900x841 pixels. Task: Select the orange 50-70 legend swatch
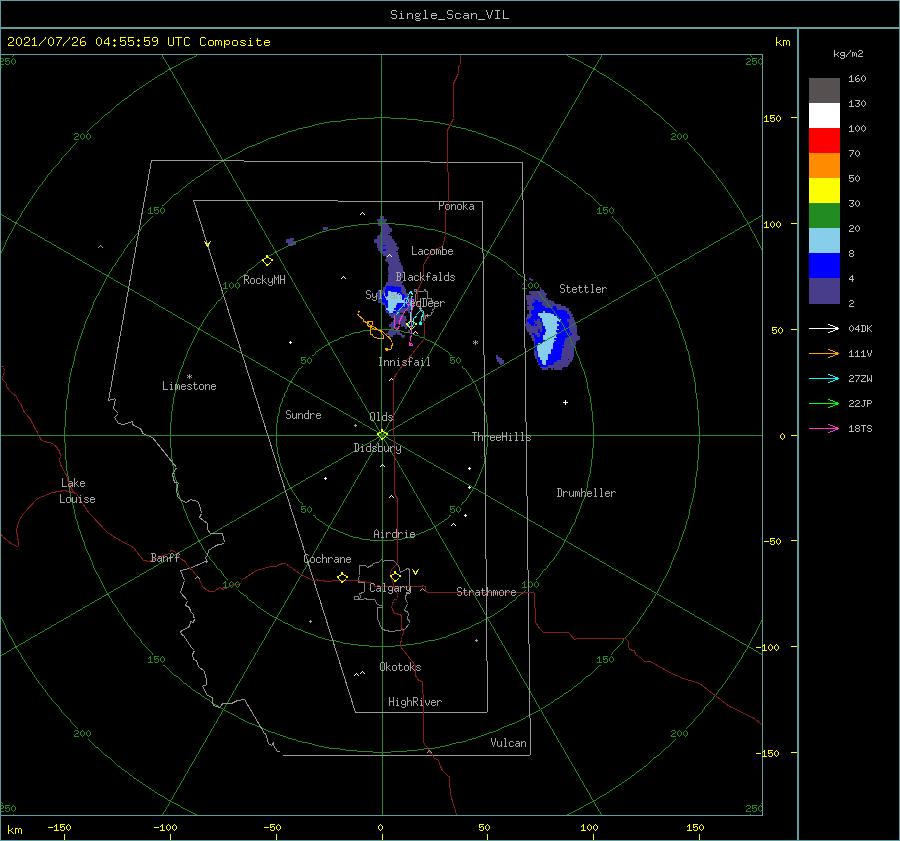coord(824,166)
